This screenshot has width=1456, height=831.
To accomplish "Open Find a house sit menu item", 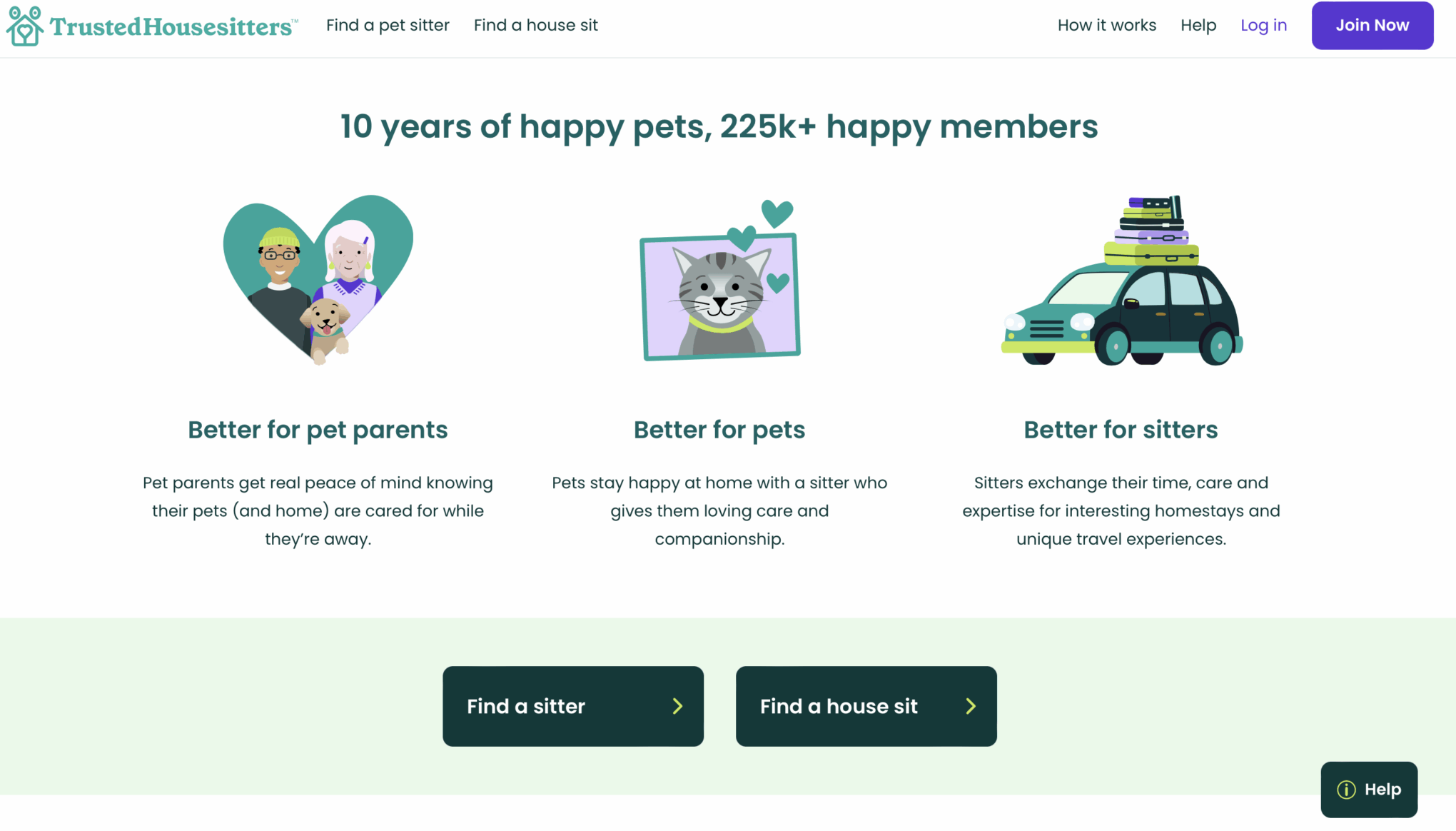I will (x=535, y=25).
